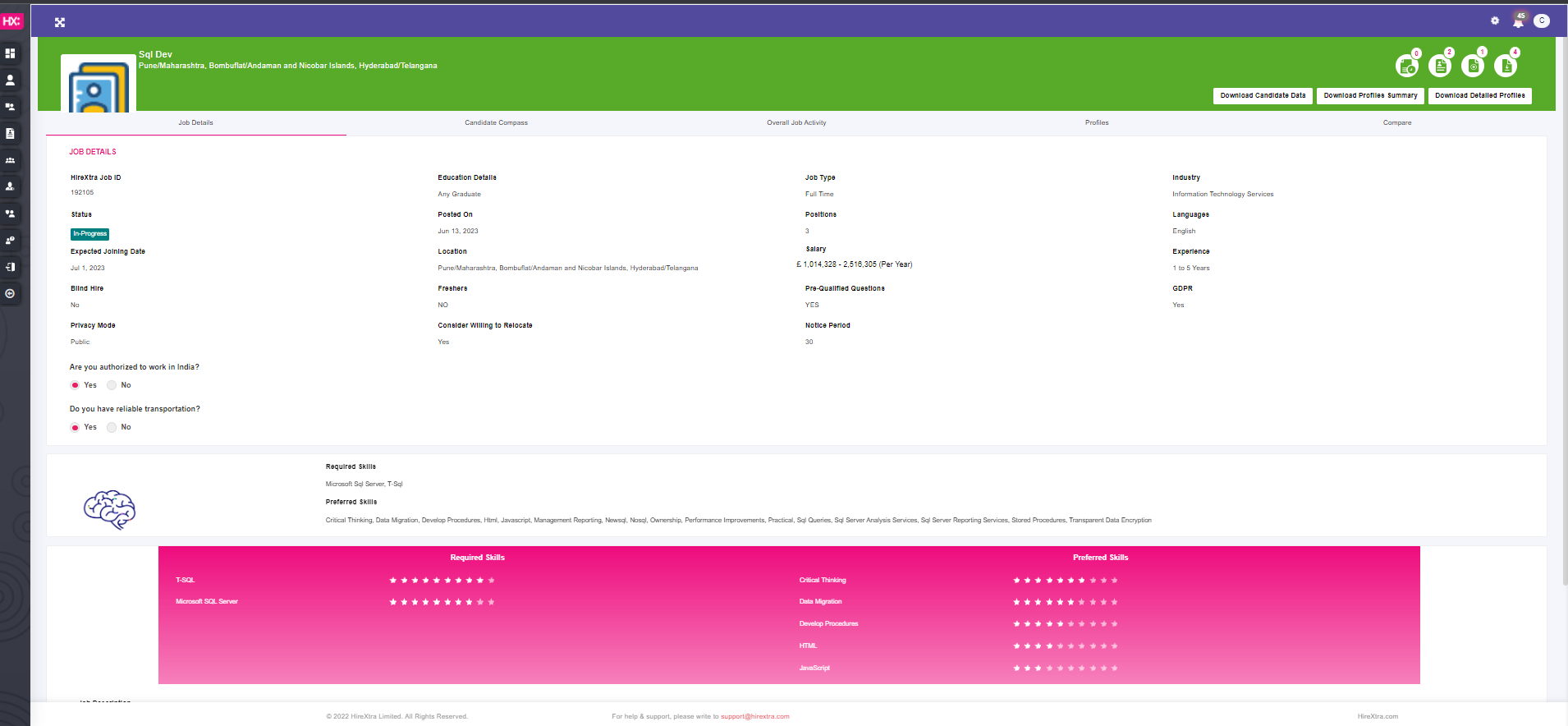Click the document-clock icon with badge 0
Screen dimensions: 1568x726
click(1407, 66)
